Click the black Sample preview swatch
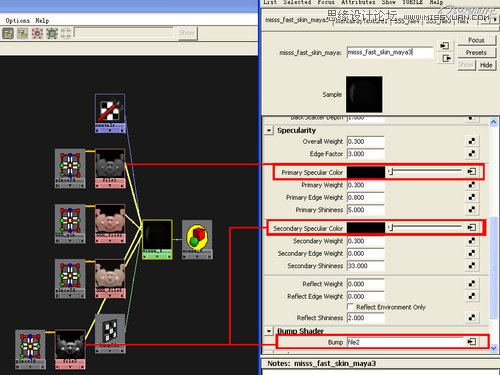 (x=364, y=94)
